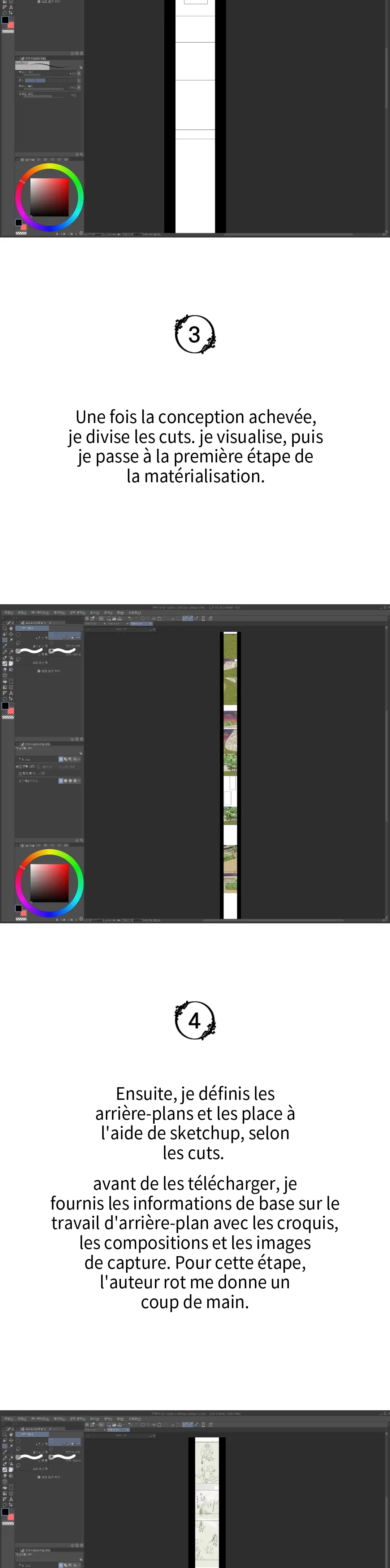
Task: Select the Text tool in middle screenshot's toolbox
Action: pos(11,693)
